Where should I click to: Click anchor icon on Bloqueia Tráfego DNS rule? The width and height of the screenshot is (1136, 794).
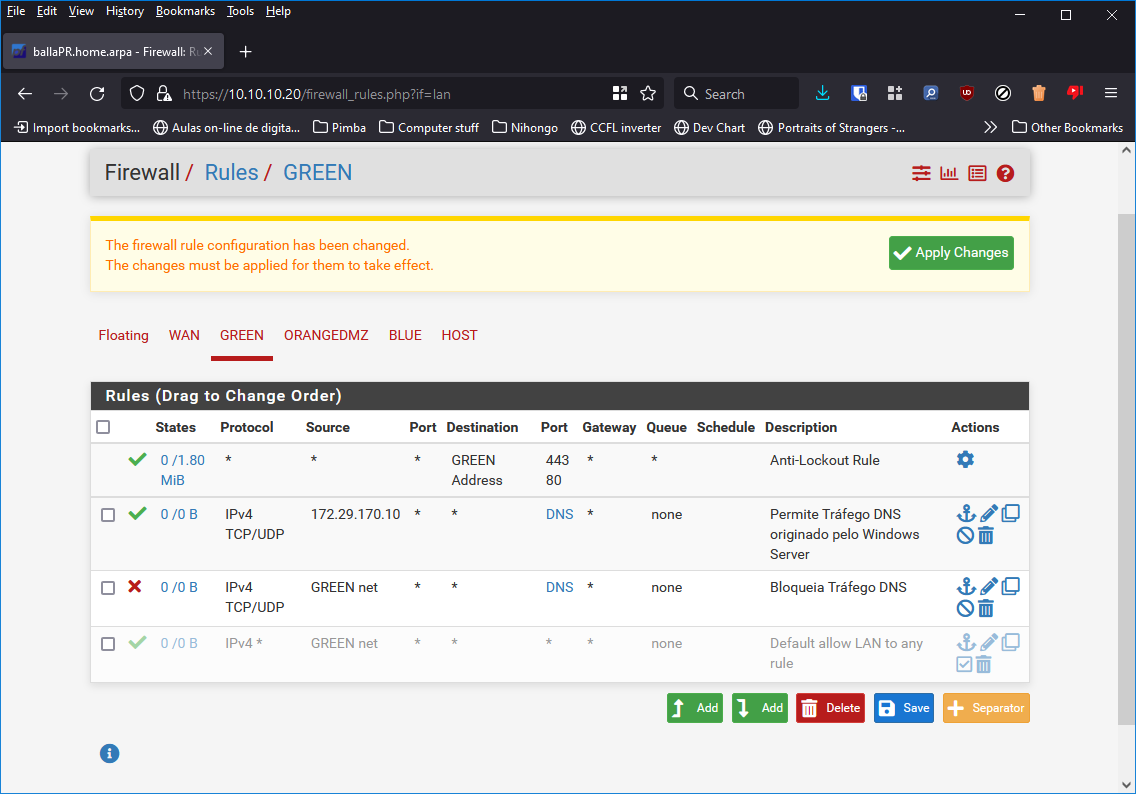pyautogui.click(x=965, y=587)
